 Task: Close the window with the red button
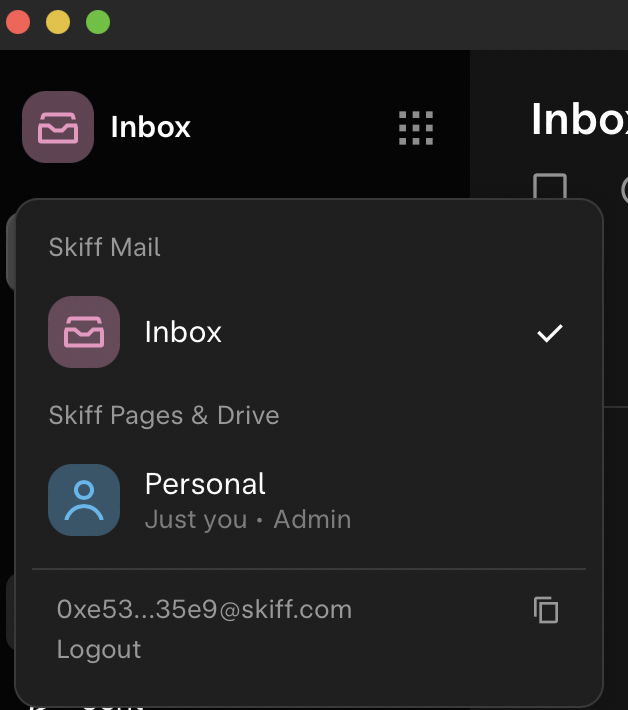(x=18, y=22)
